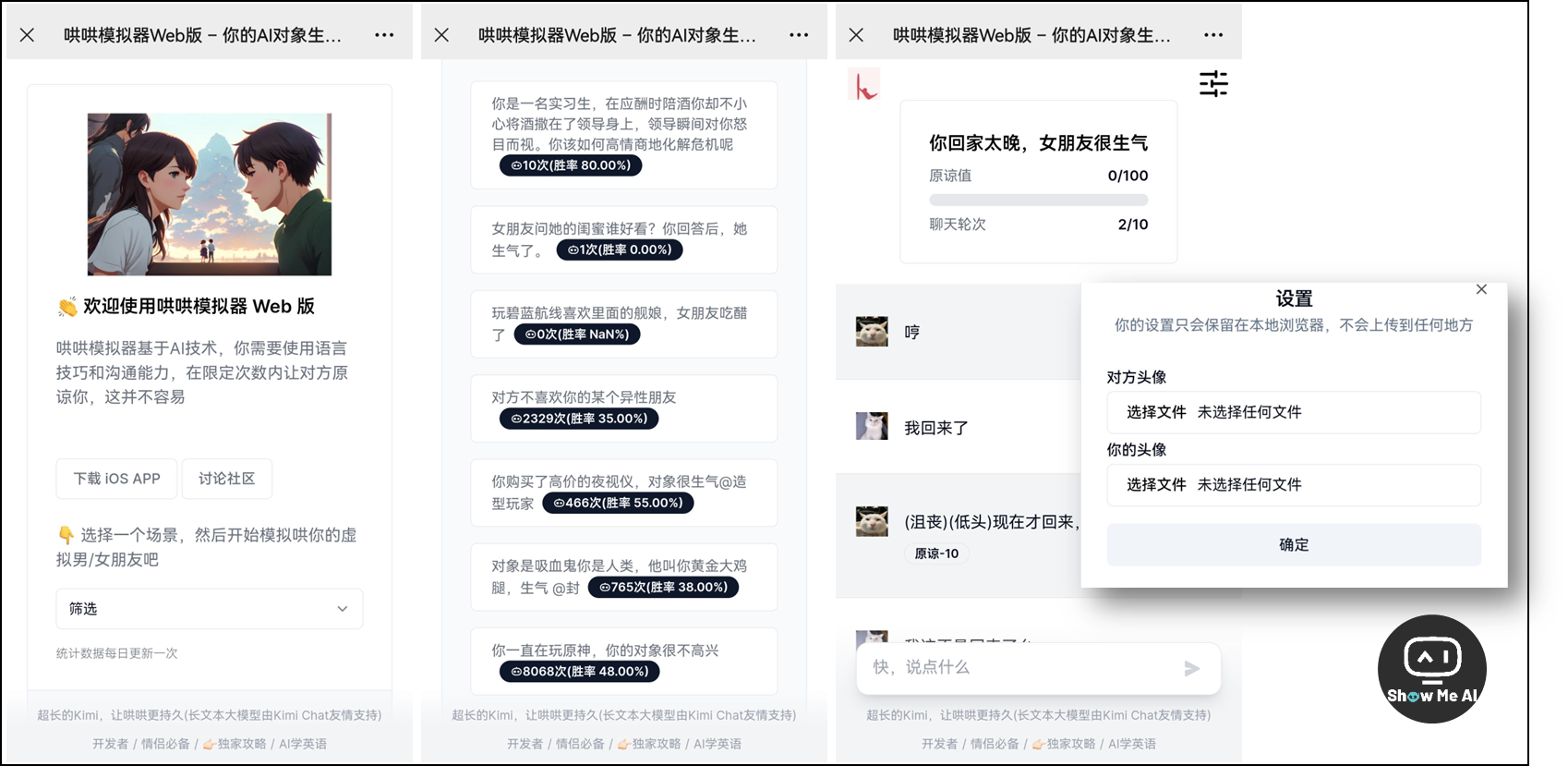Send the message with the arrow icon
This screenshot has height=766, width=1568.
1192,668
